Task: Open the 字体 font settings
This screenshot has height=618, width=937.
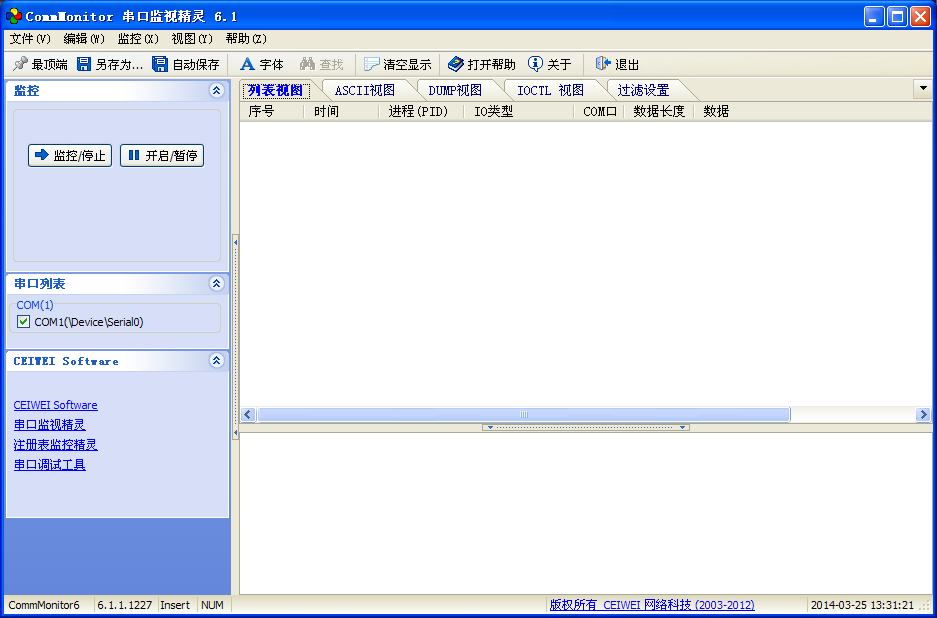Action: click(248, 64)
